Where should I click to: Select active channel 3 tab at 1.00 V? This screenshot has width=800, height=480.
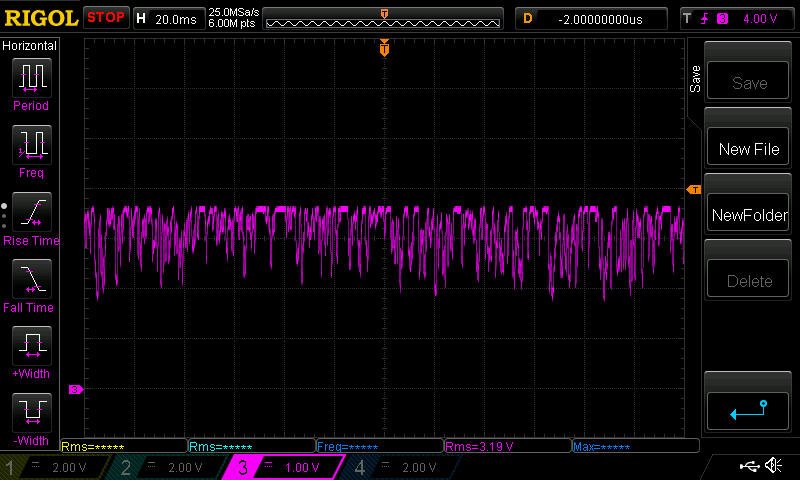pyautogui.click(x=285, y=467)
